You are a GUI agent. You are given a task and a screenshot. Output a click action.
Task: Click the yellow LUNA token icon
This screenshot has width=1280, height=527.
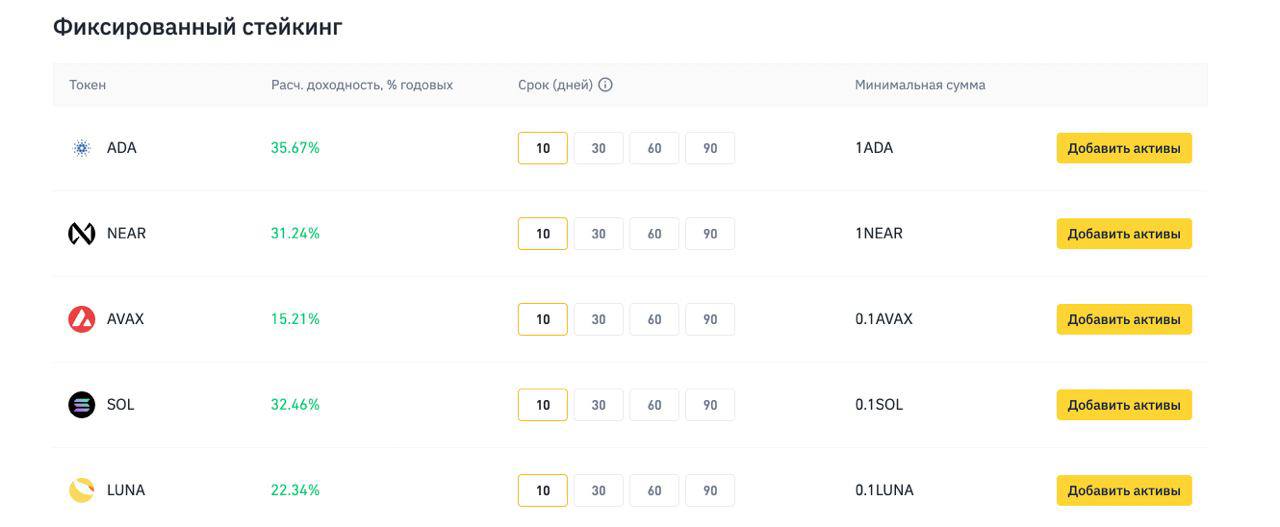click(81, 490)
